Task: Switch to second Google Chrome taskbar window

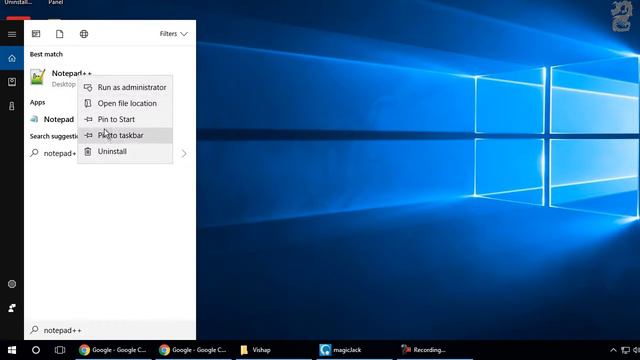Action: tap(192, 350)
